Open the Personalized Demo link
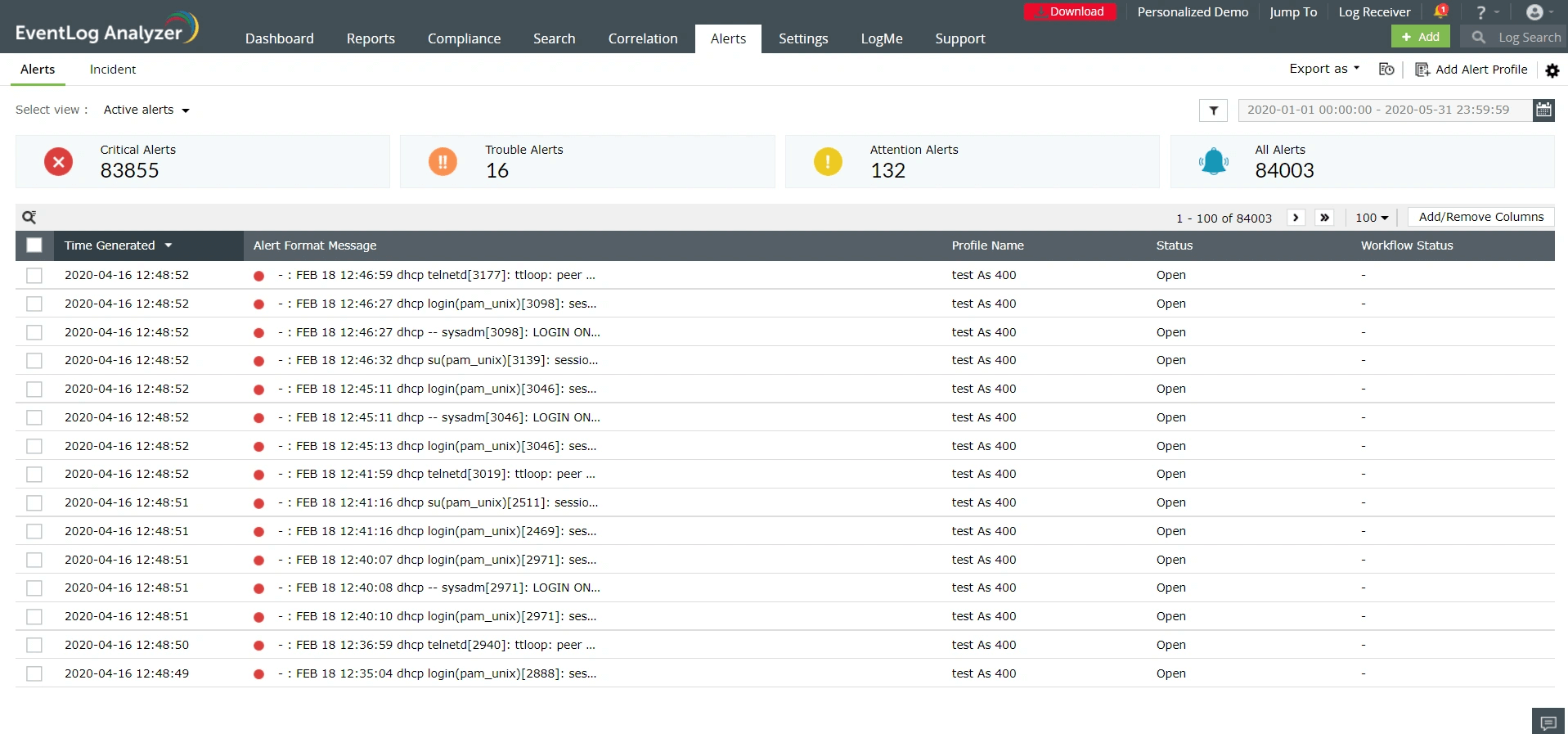 [1193, 12]
